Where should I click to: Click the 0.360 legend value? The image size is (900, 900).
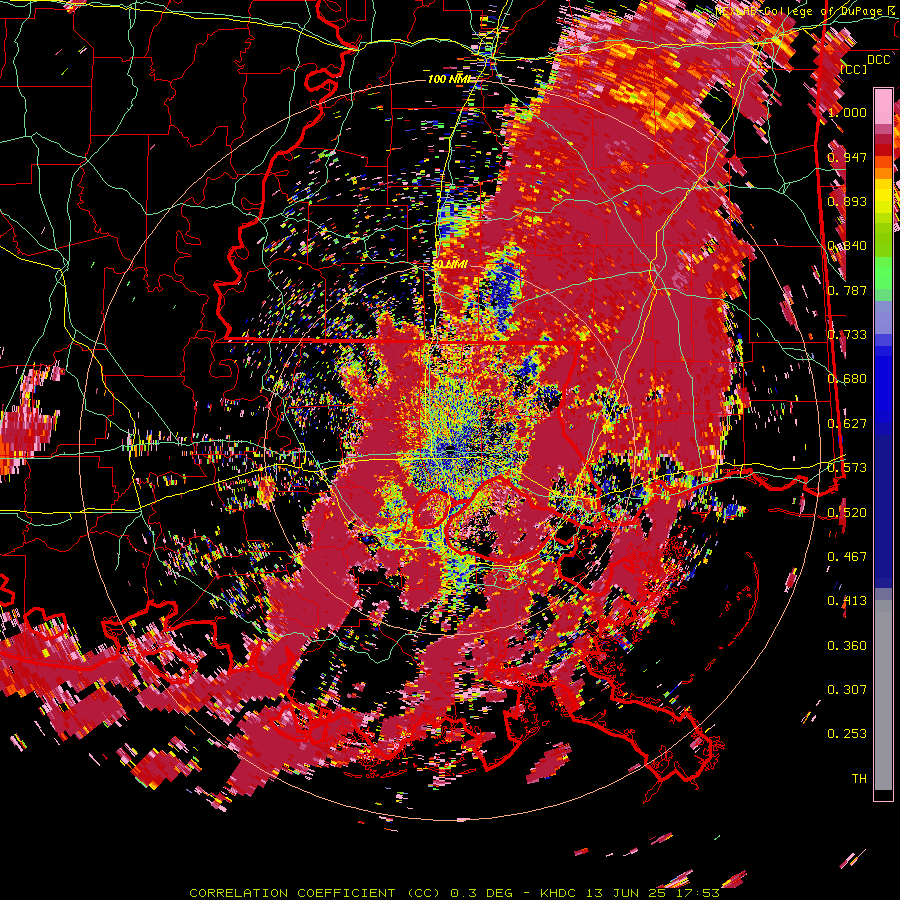tap(847, 646)
